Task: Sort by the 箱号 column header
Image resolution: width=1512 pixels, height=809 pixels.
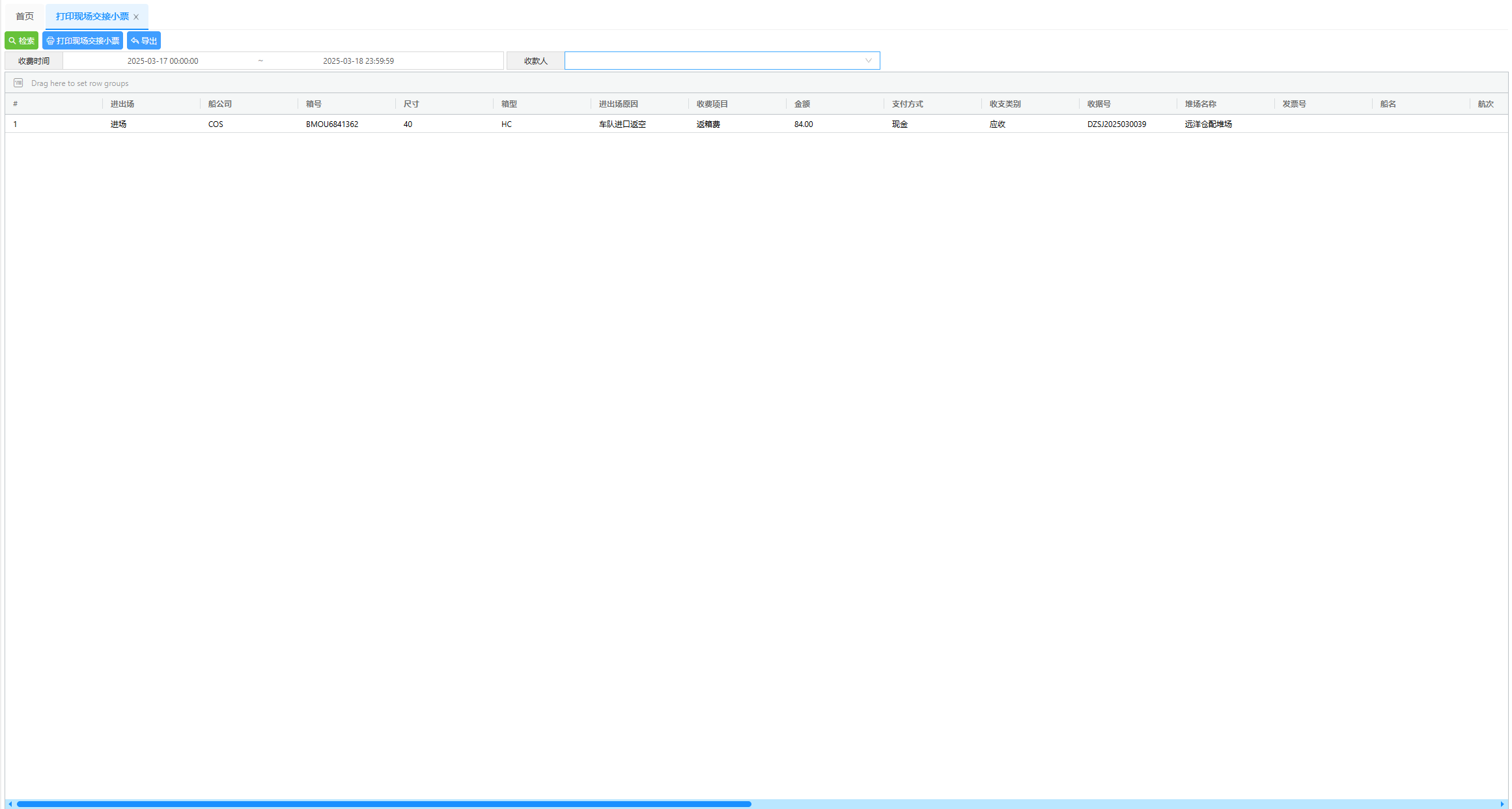Action: 314,104
